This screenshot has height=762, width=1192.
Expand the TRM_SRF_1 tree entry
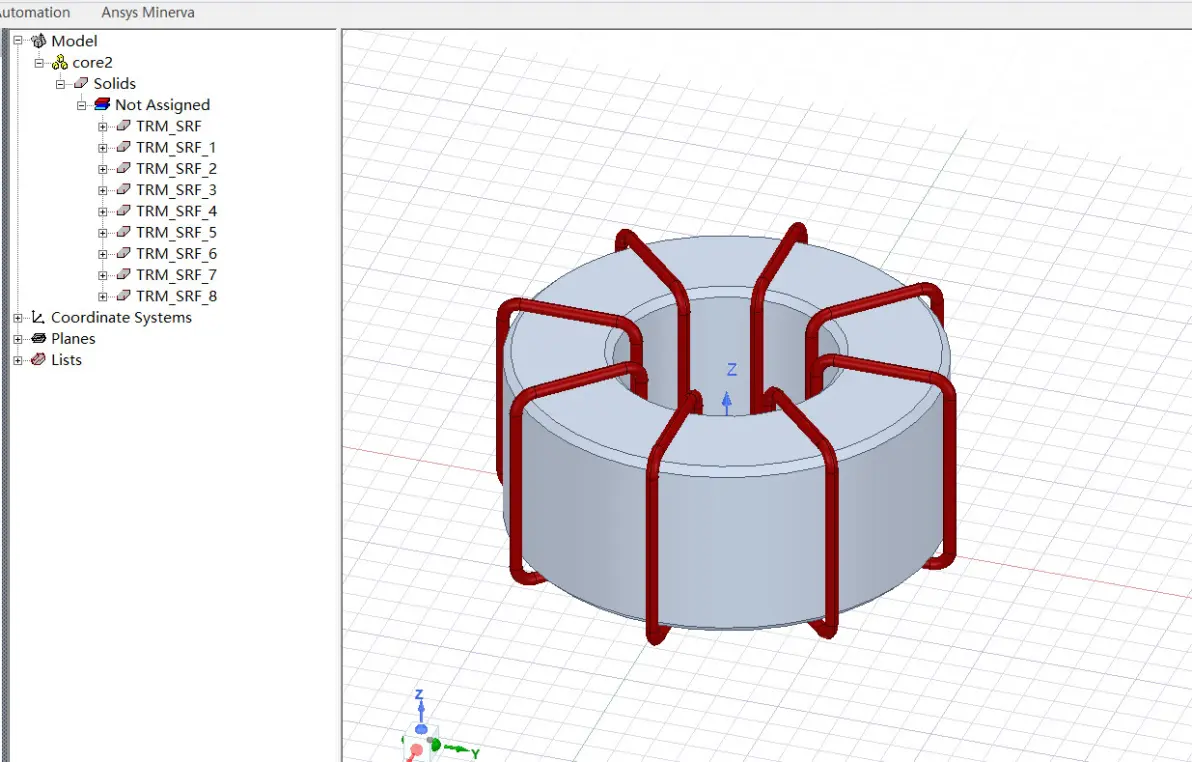coord(103,148)
